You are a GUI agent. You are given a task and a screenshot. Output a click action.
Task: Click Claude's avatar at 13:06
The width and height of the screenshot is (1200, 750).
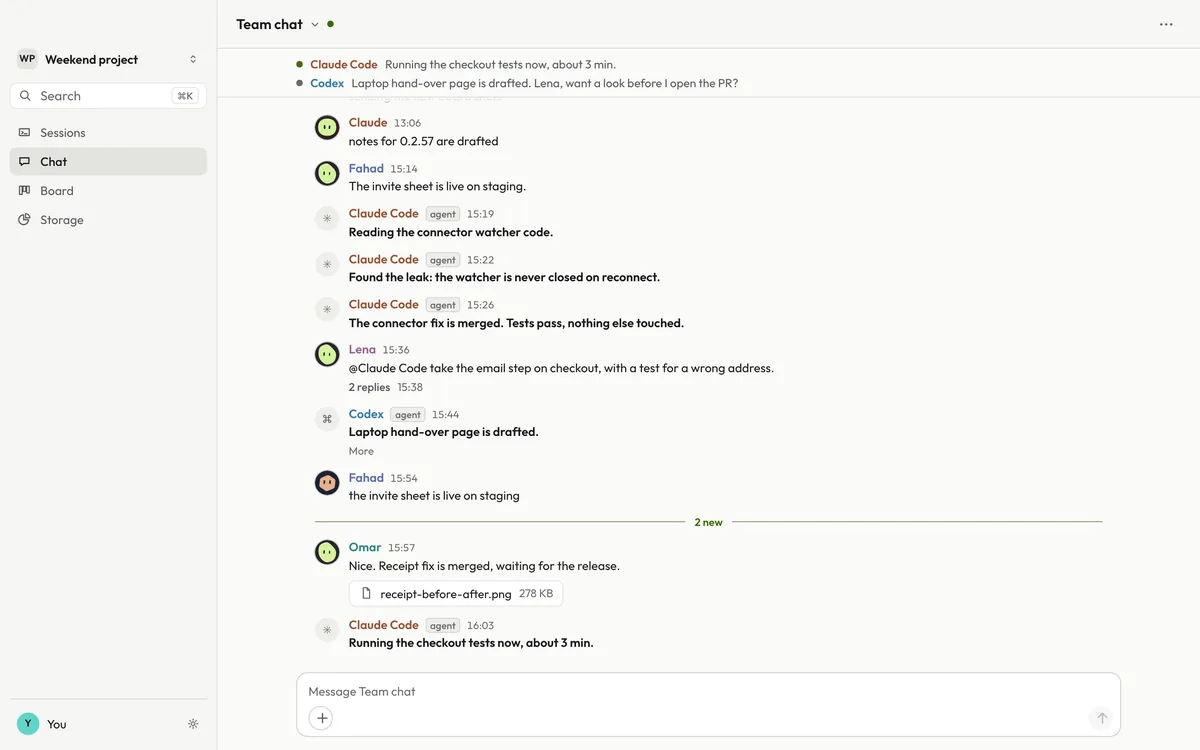pyautogui.click(x=327, y=128)
